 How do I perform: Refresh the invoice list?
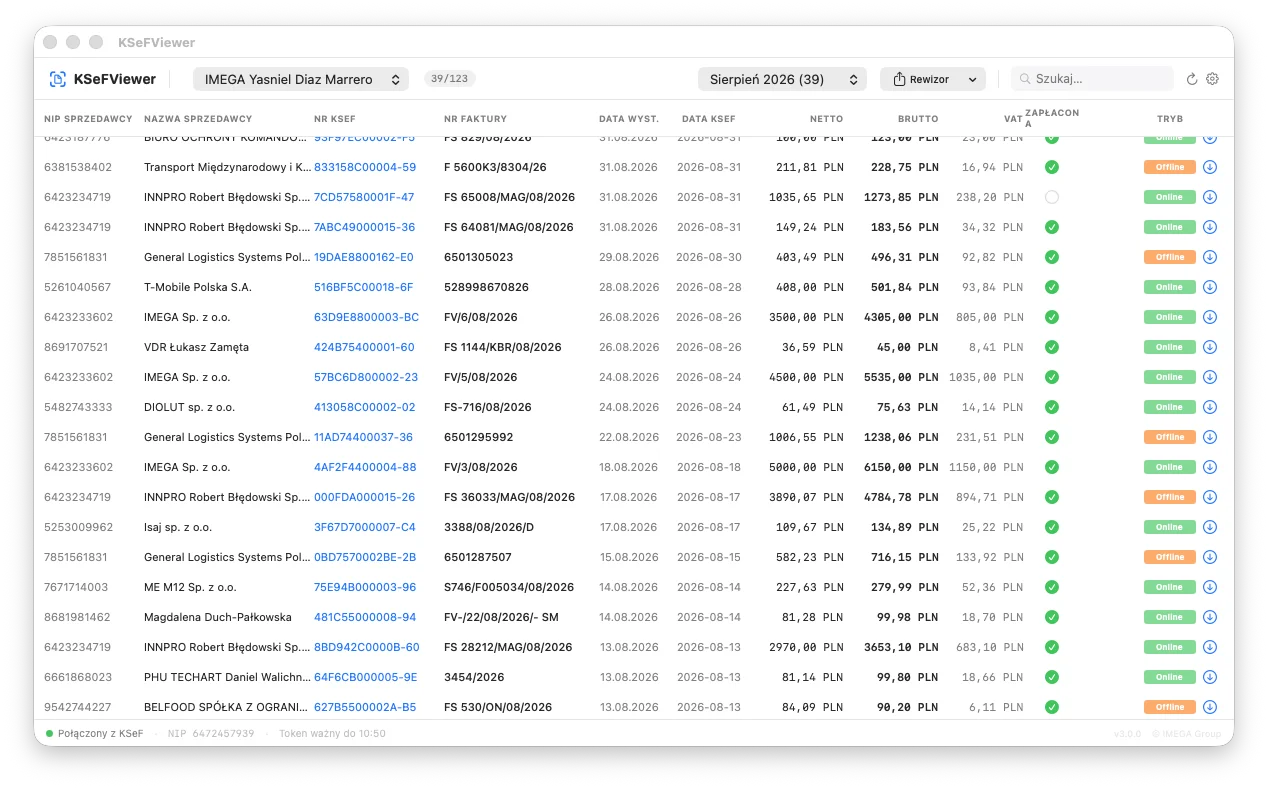[x=1192, y=79]
